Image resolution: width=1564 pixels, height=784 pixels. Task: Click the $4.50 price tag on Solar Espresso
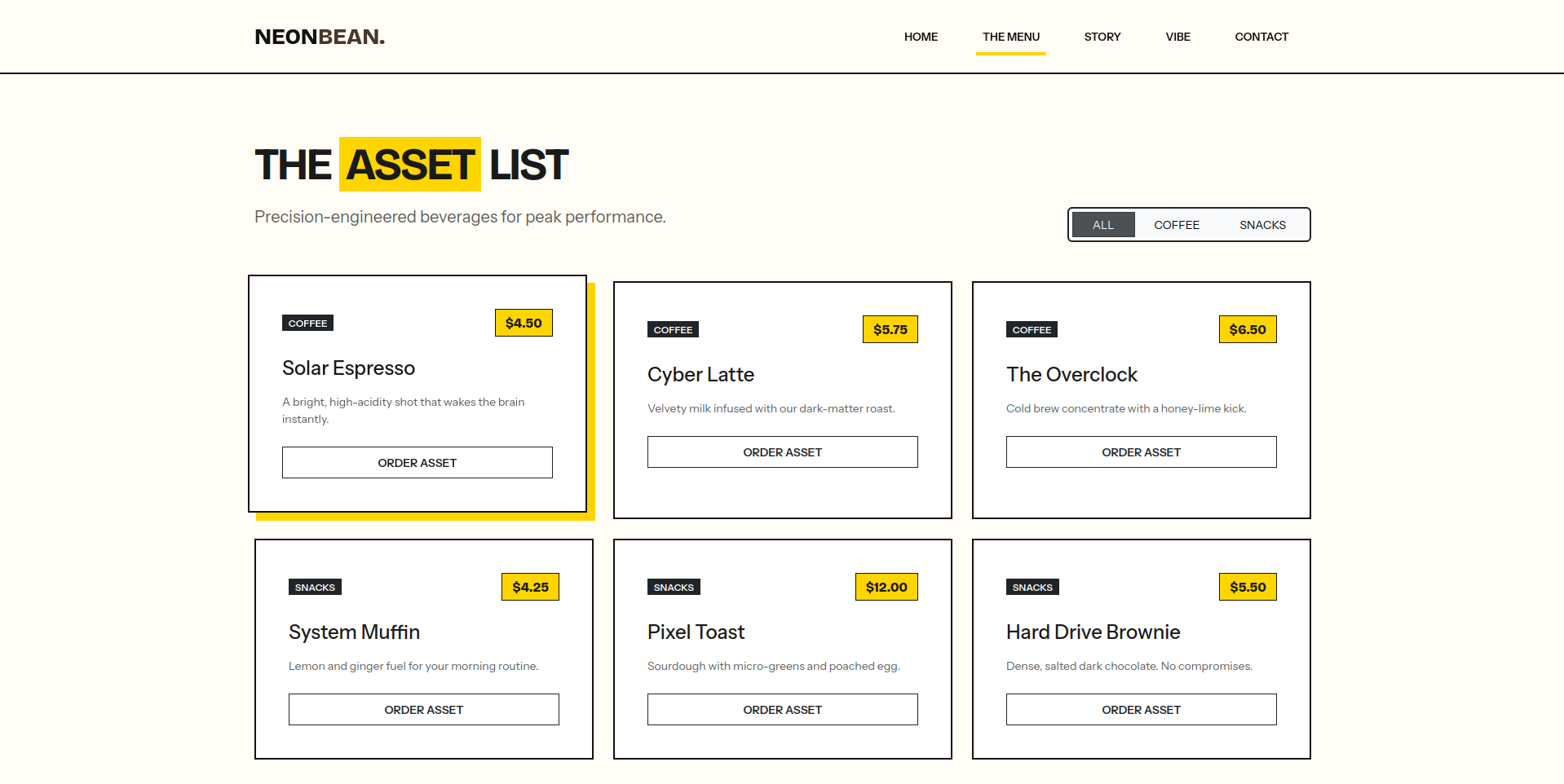[x=524, y=323]
